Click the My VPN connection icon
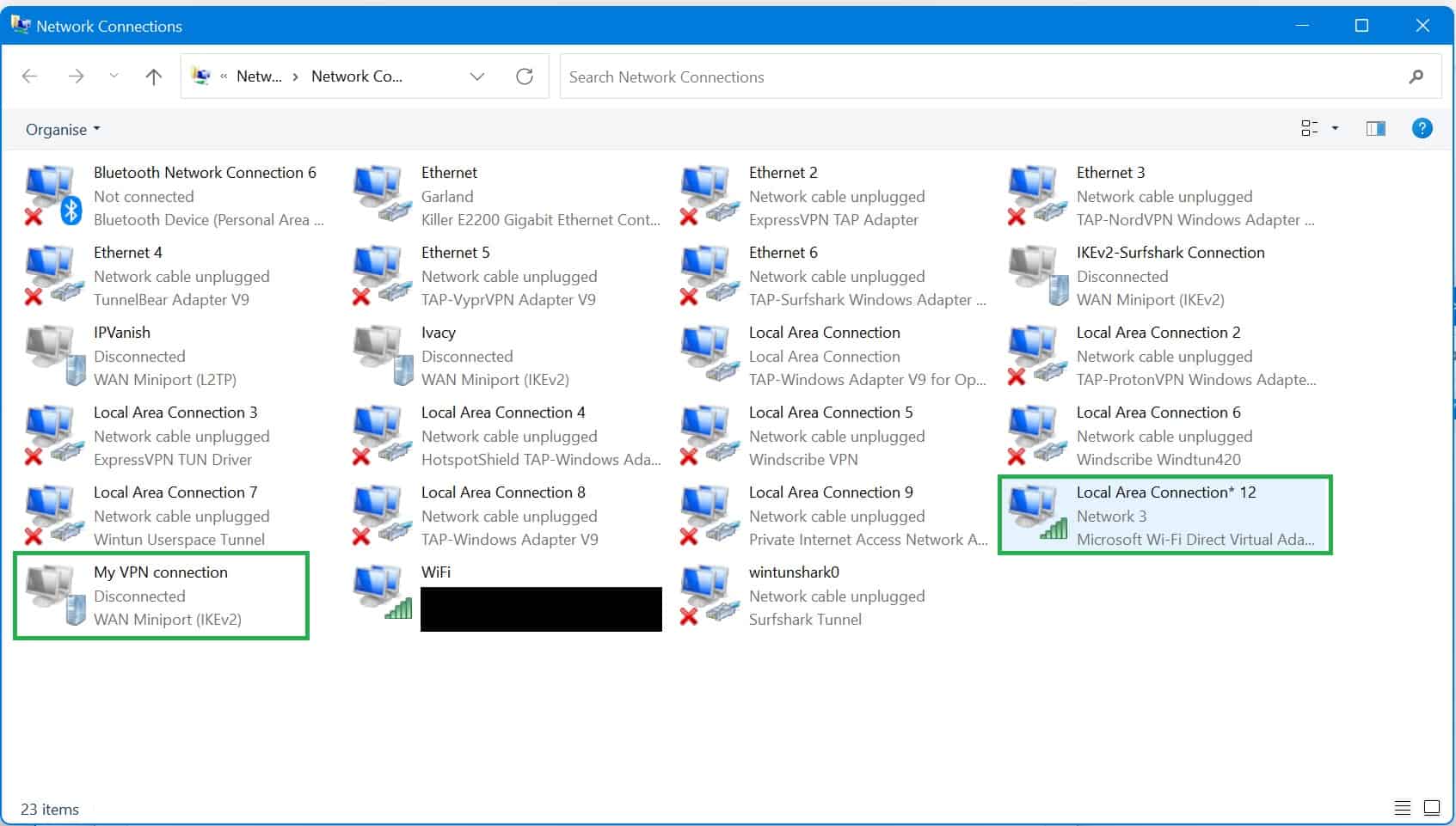The width and height of the screenshot is (1456, 826). point(56,595)
